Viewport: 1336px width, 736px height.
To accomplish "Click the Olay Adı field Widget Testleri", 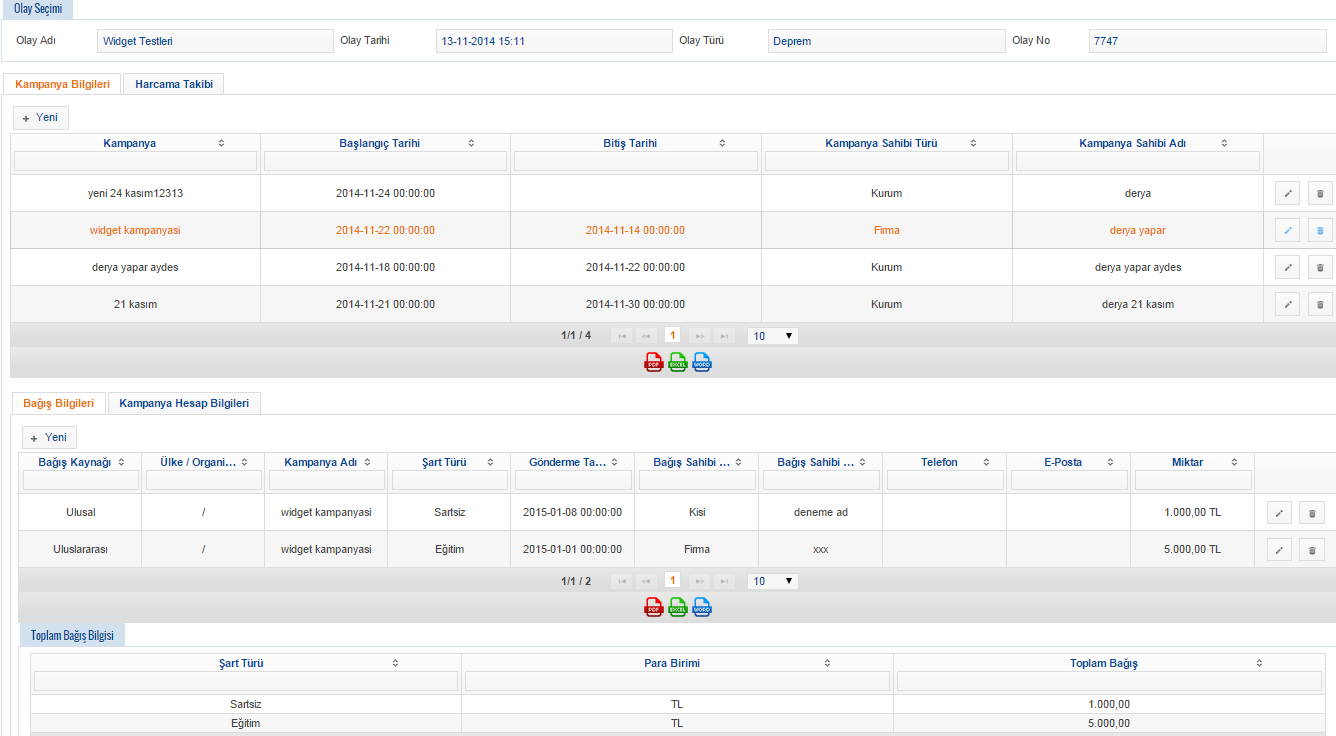I will tap(215, 41).
